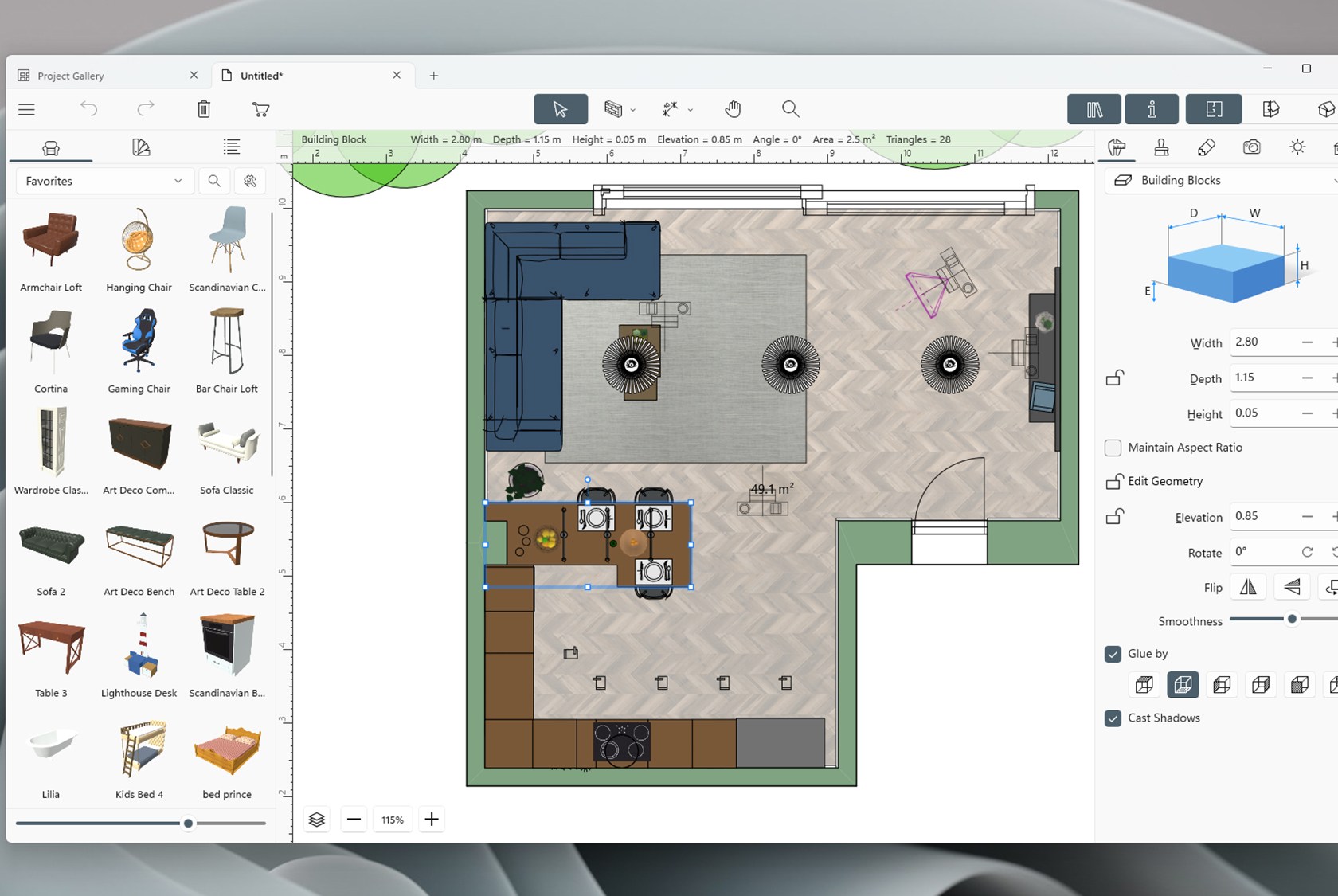Viewport: 1338px width, 896px height.
Task: Toggle the Edit Geometry lock
Action: (1114, 482)
